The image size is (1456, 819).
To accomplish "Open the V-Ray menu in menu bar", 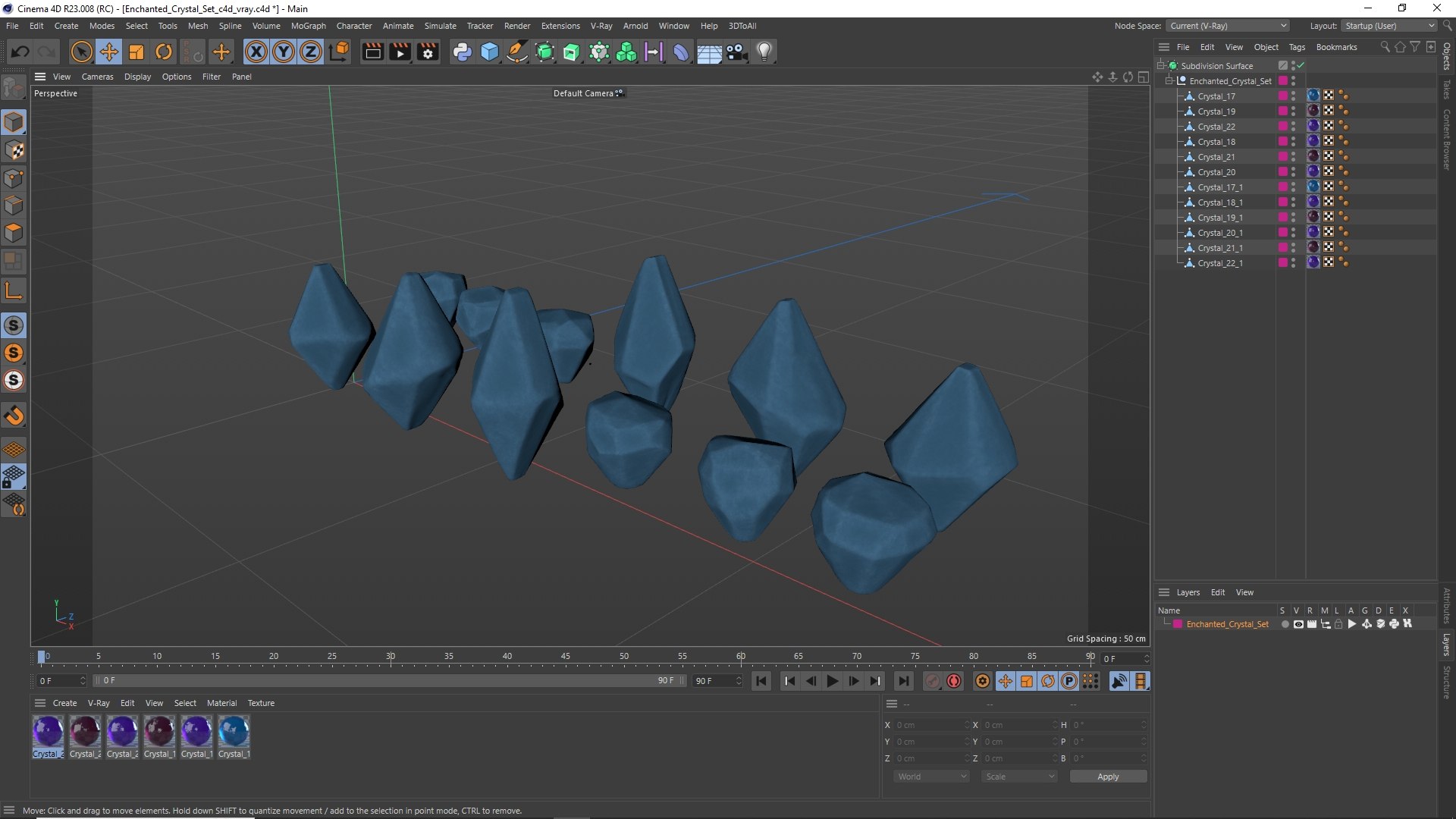I will point(601,26).
